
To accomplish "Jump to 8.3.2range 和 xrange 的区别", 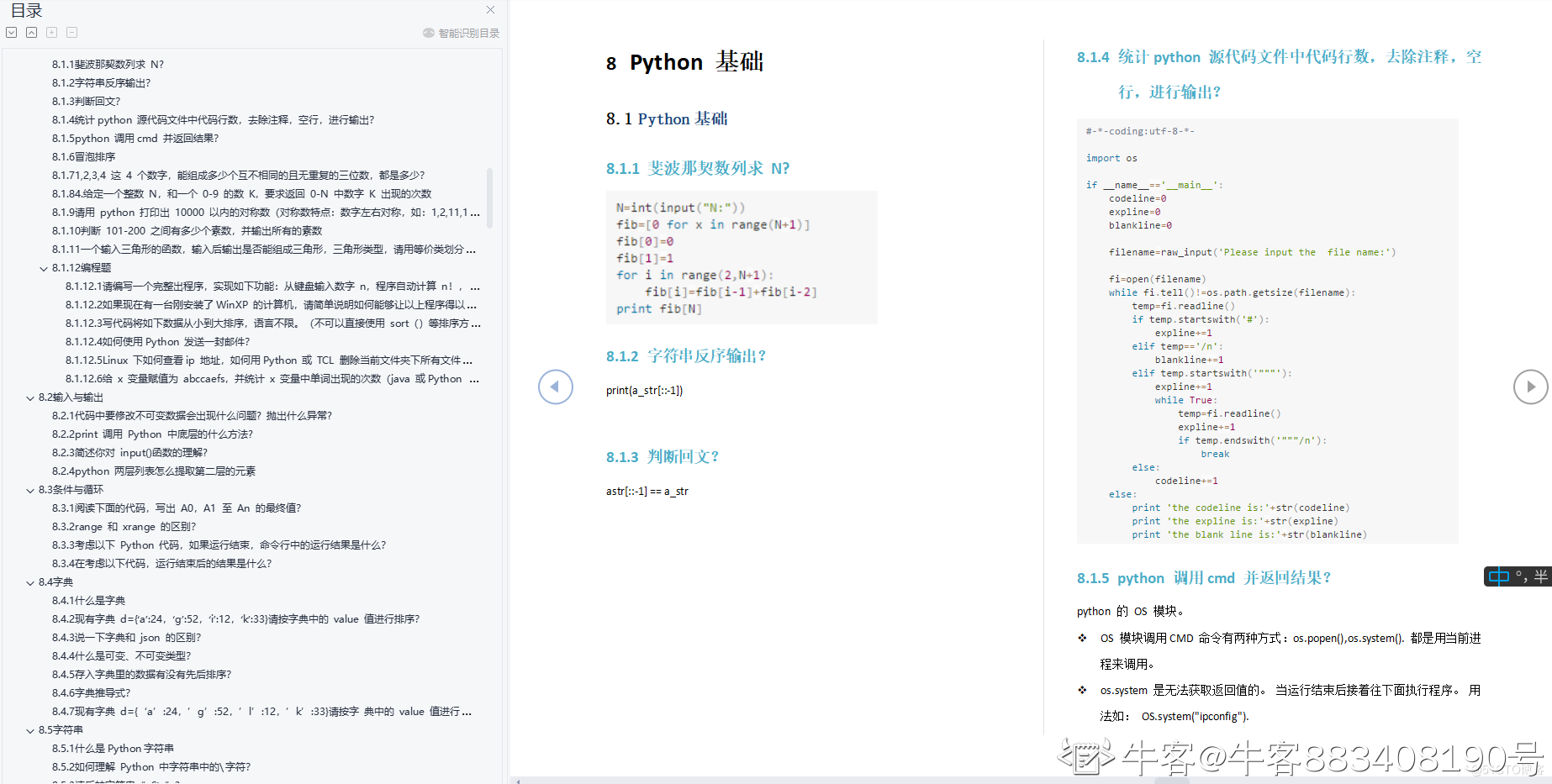I will [x=124, y=527].
